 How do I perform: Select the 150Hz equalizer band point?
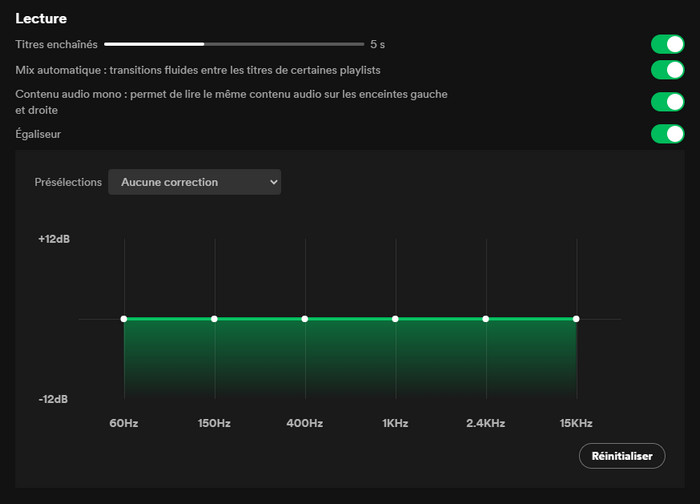(x=214, y=319)
